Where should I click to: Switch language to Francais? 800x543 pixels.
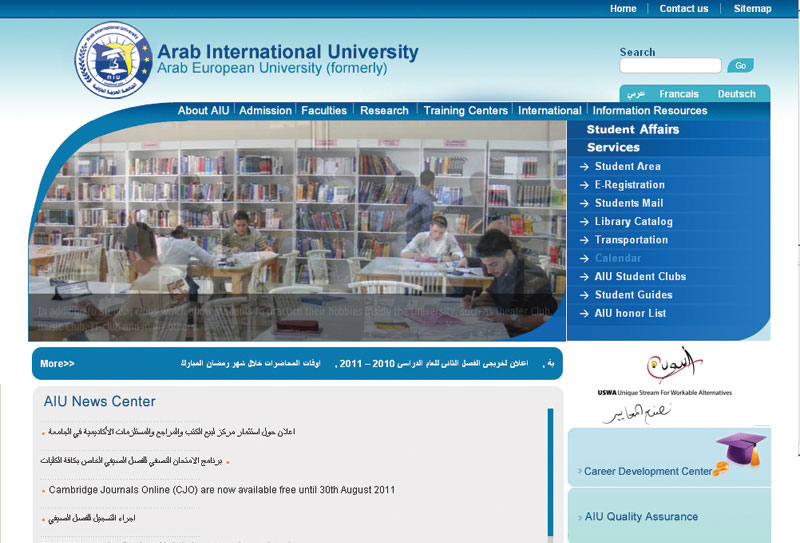(x=679, y=94)
